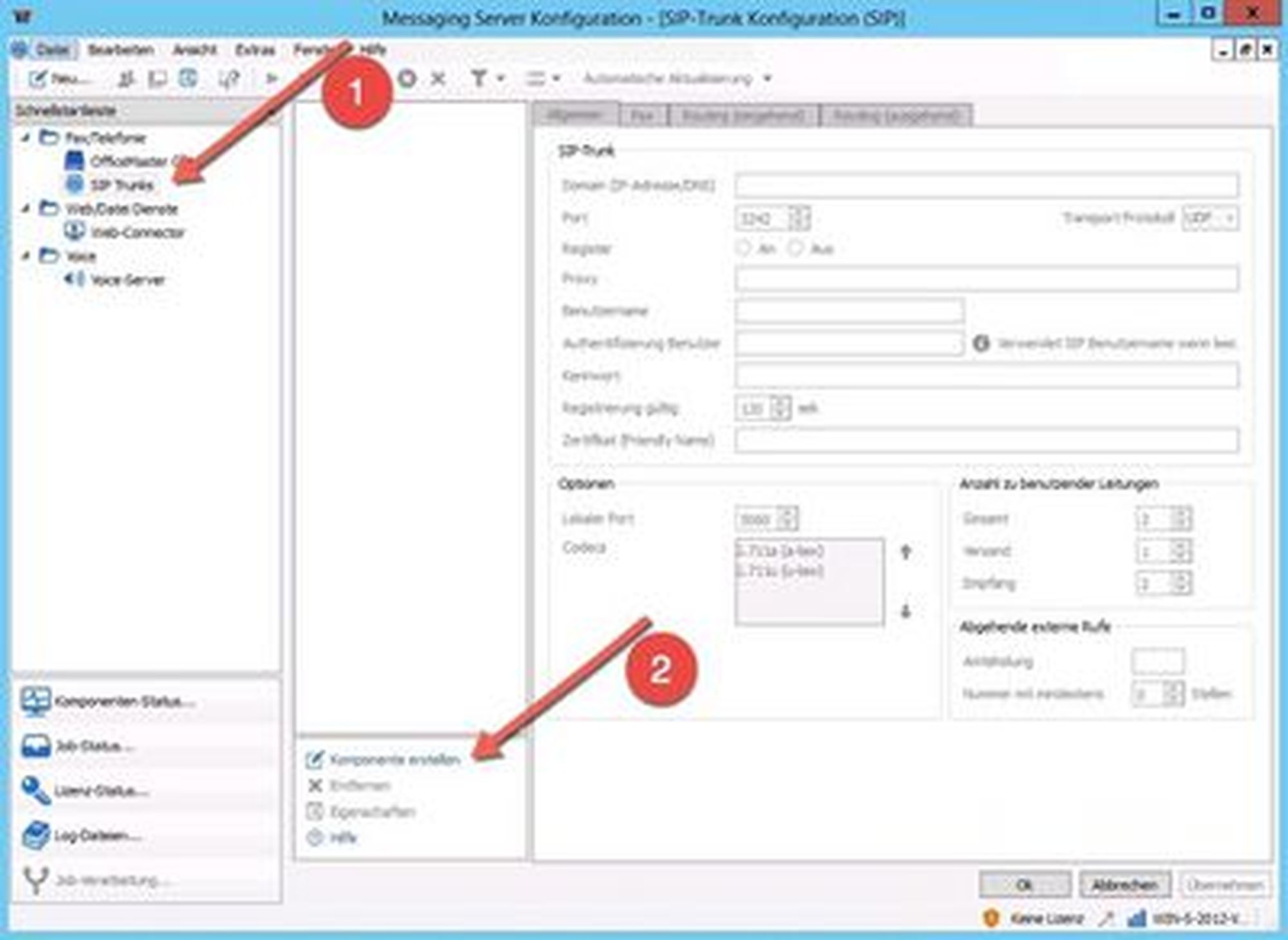Screen dimensions: 1288x940
Task: Open Automatische Aktualisierung dropdown
Action: click(767, 79)
